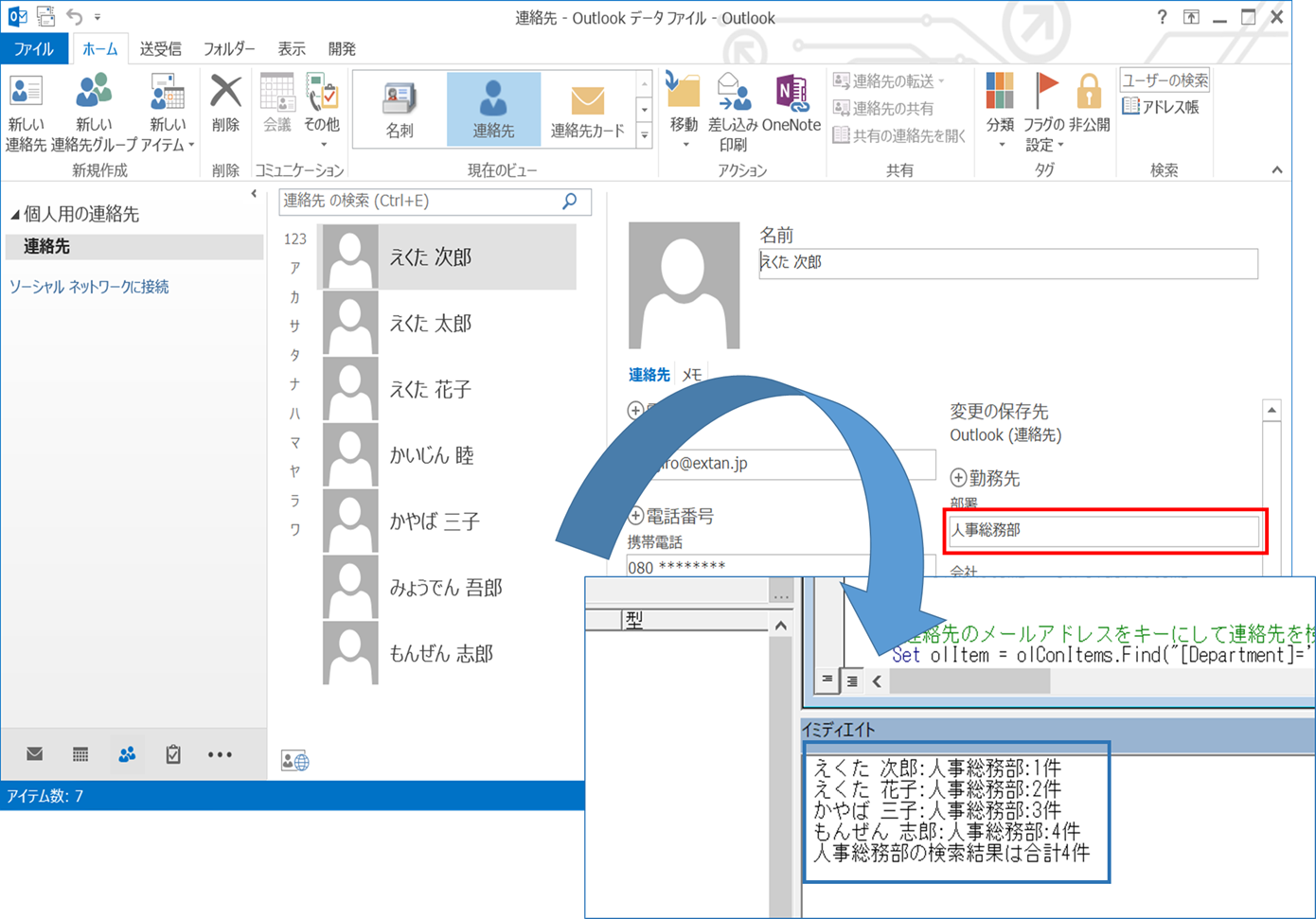Create a new contact group
The height and width of the screenshot is (919, 1316).
coord(94,114)
